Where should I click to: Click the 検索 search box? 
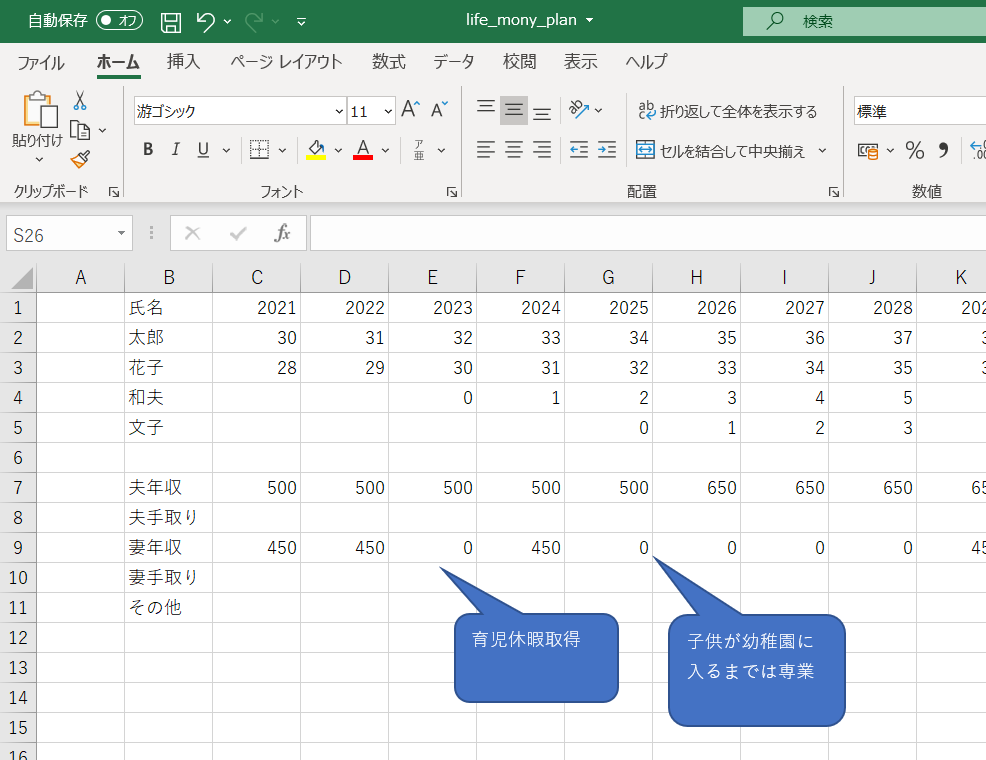click(864, 21)
